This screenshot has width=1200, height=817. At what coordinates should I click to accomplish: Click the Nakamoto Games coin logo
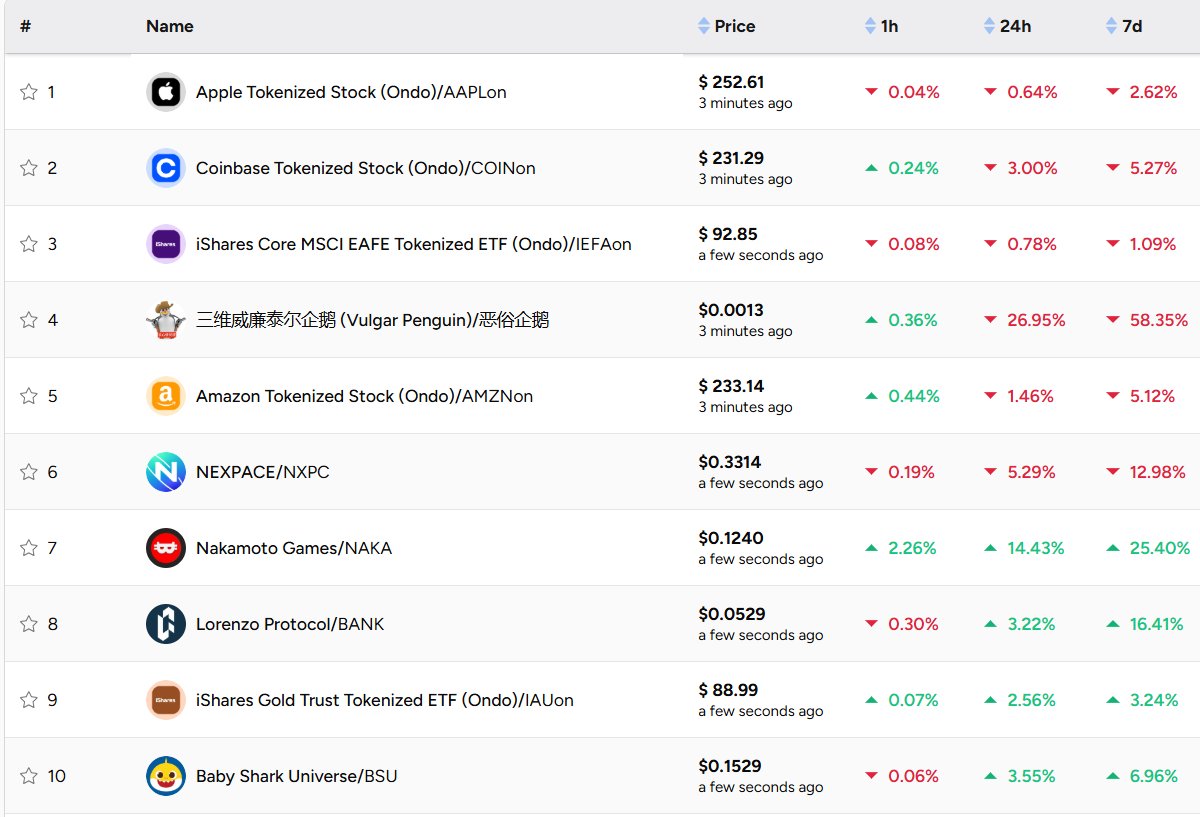click(x=165, y=548)
